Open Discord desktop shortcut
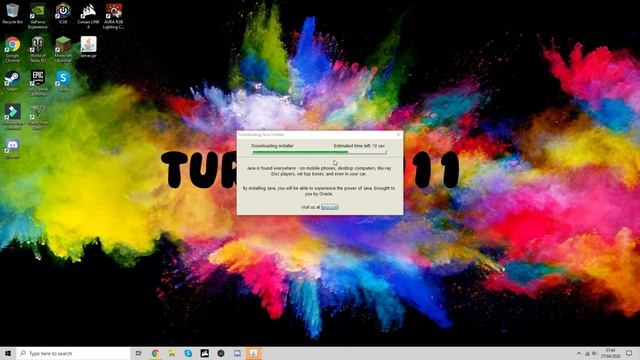The height and width of the screenshot is (360, 640). (13, 148)
